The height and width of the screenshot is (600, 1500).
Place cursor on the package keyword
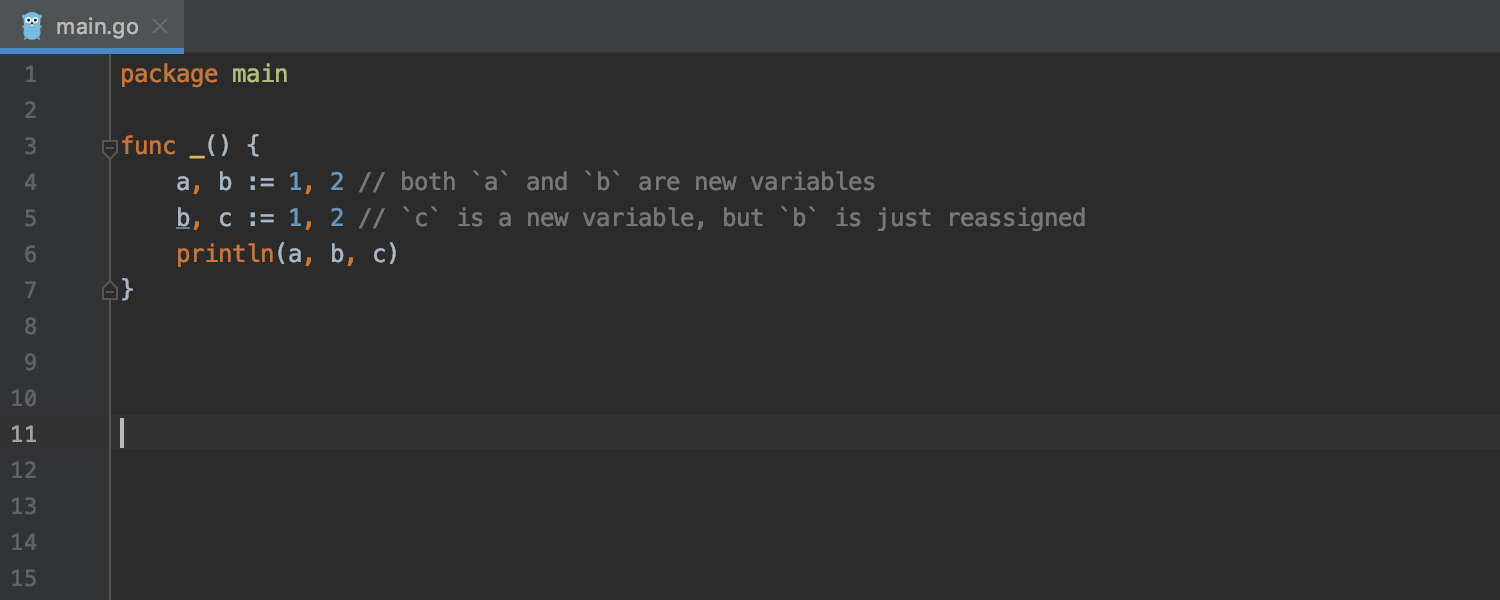click(x=169, y=74)
